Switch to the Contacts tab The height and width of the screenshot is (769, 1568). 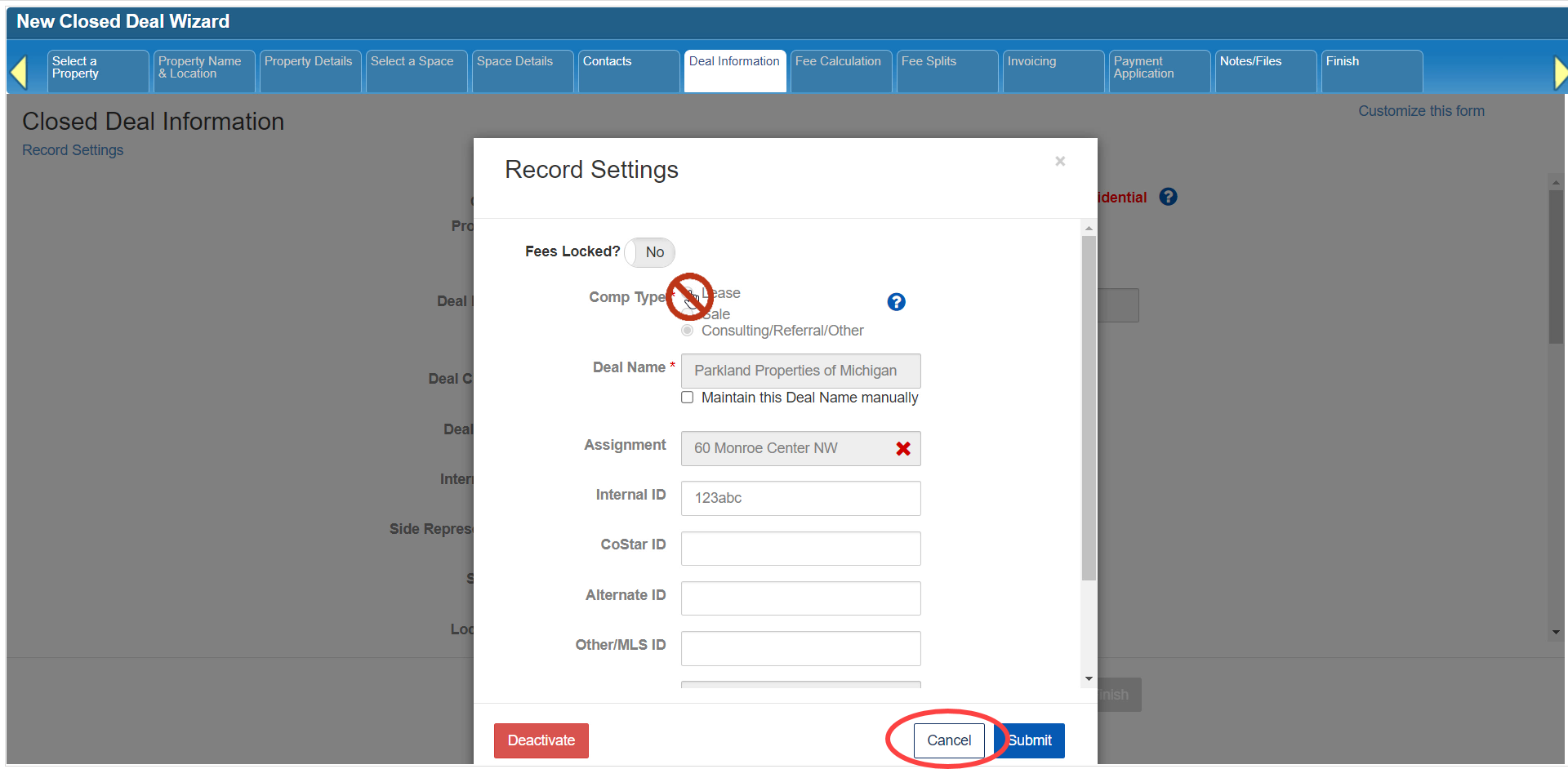coord(627,70)
